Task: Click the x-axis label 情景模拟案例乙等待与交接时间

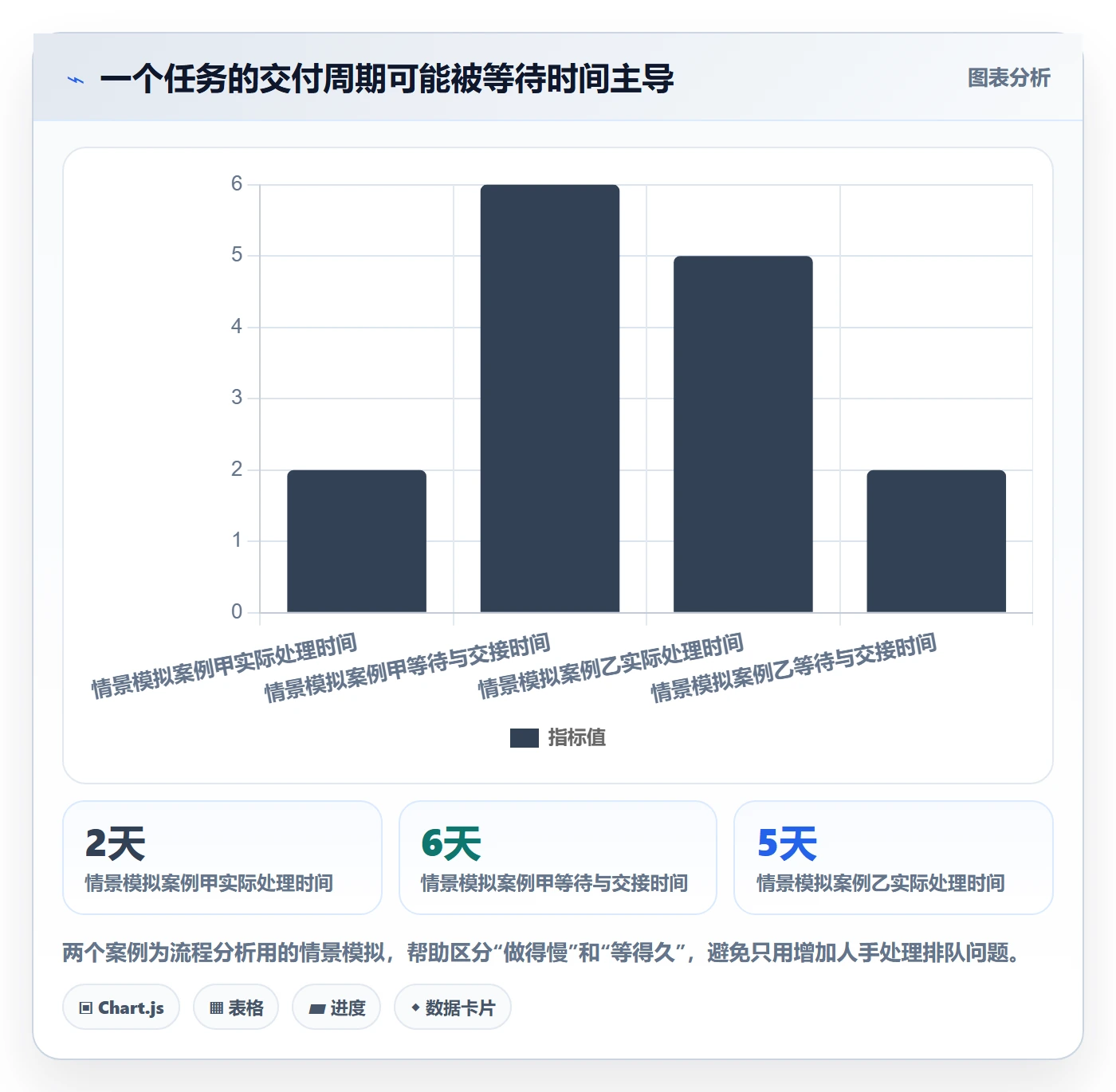Action: tap(794, 667)
